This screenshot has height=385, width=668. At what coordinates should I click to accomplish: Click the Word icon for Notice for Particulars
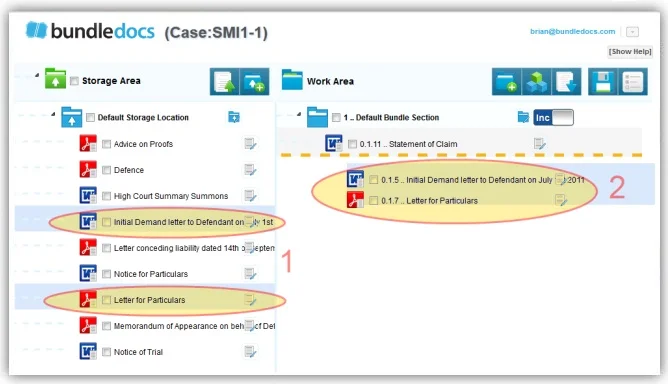pos(88,273)
